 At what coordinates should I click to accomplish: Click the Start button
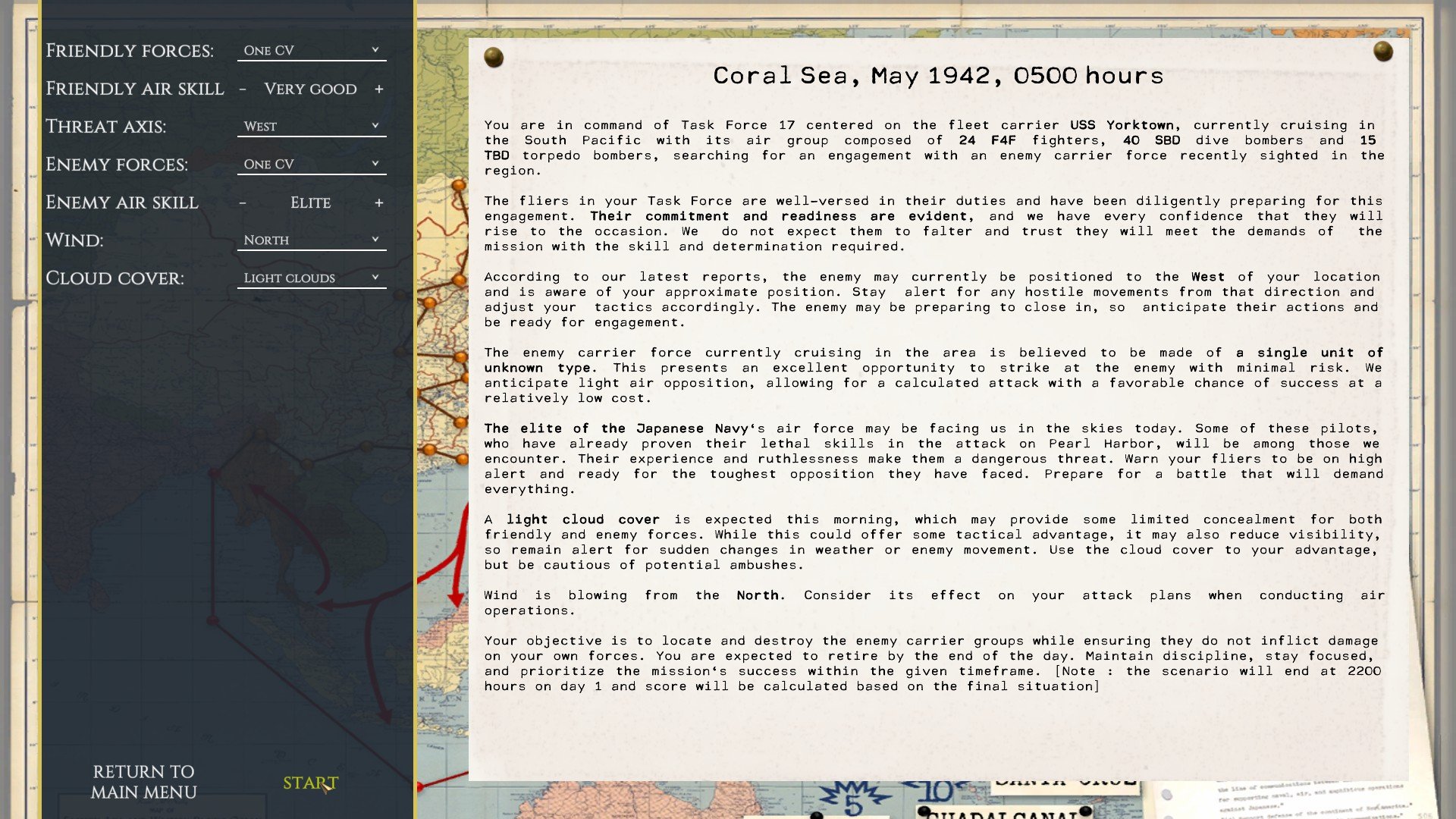click(310, 783)
